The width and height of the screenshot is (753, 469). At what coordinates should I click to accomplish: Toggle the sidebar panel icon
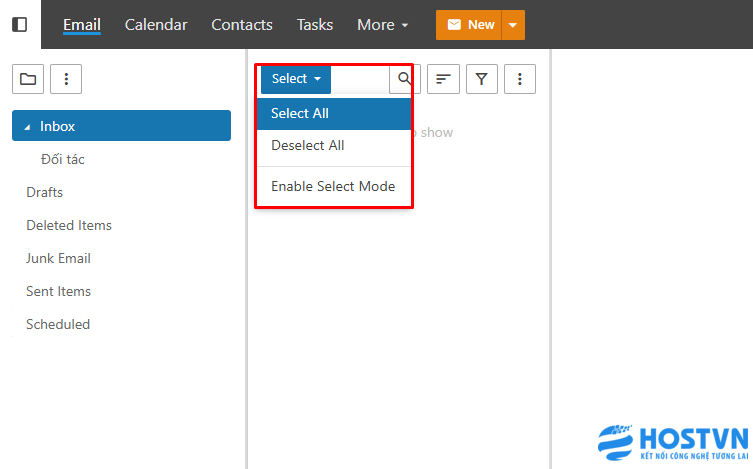20,24
